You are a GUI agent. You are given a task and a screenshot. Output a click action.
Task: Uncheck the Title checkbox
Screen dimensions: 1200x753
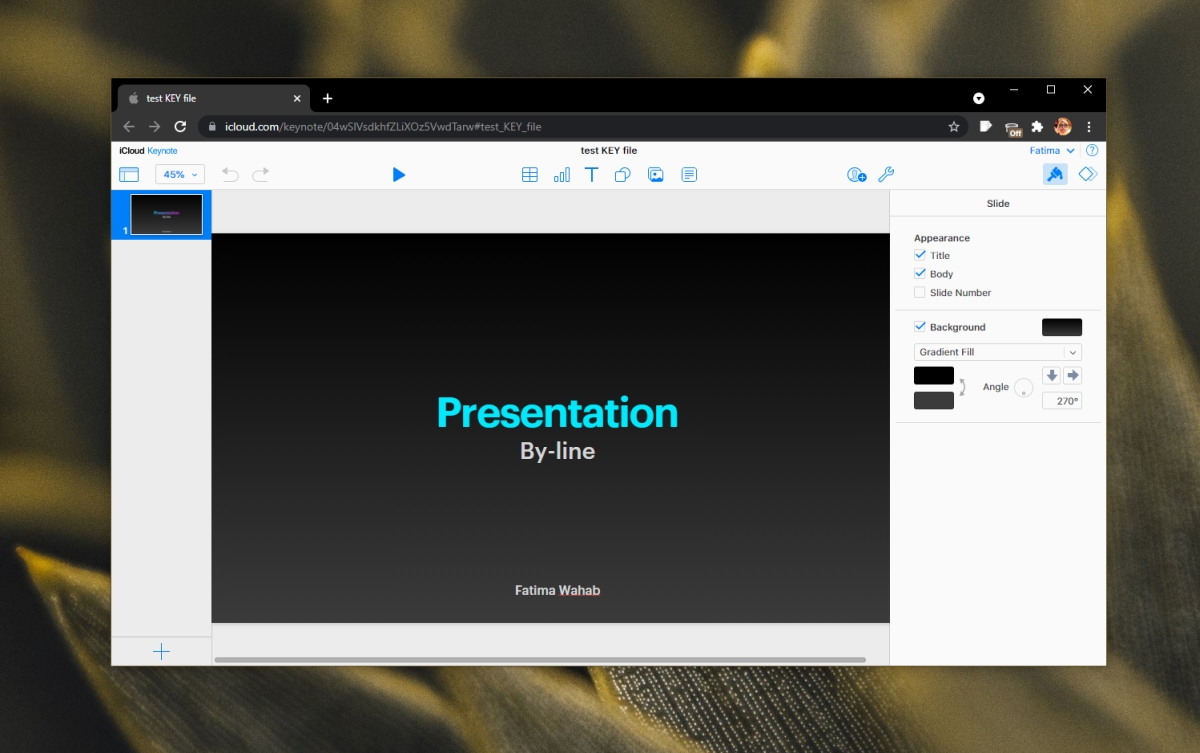[920, 255]
